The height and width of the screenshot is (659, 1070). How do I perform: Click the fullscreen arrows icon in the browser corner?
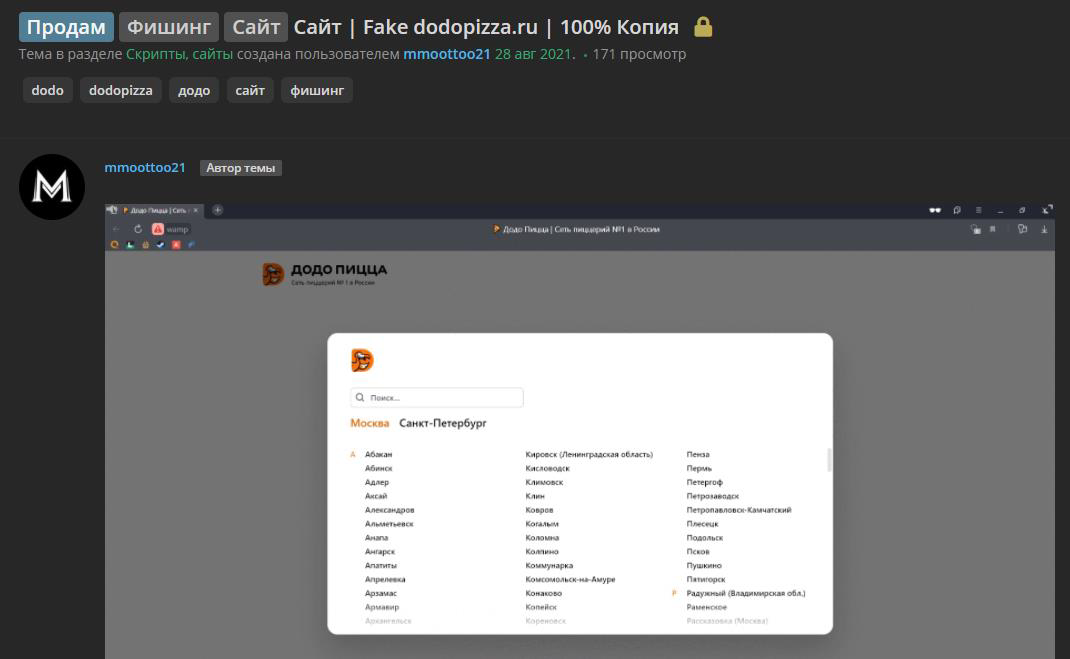click(1047, 210)
